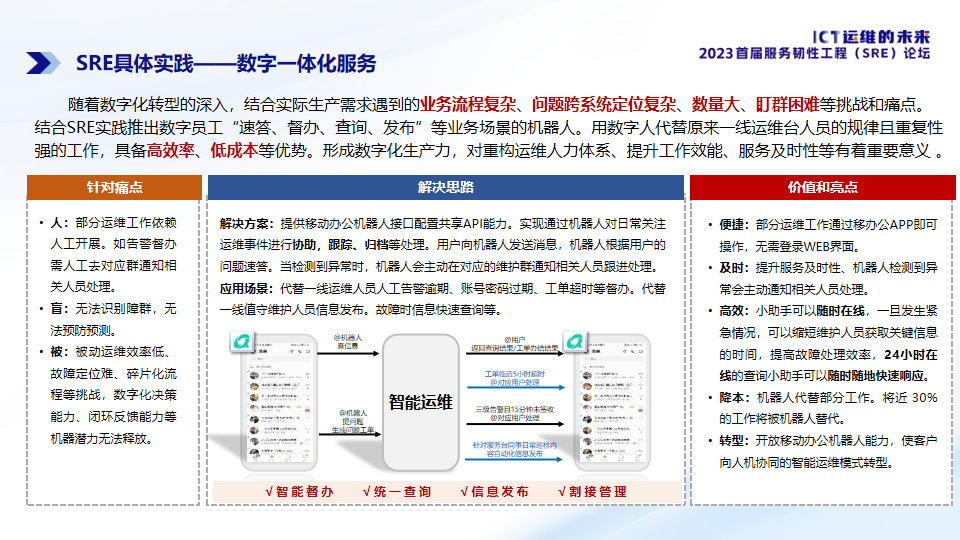Click the √信息发布 label
This screenshot has height=540, width=960.
tap(495, 492)
